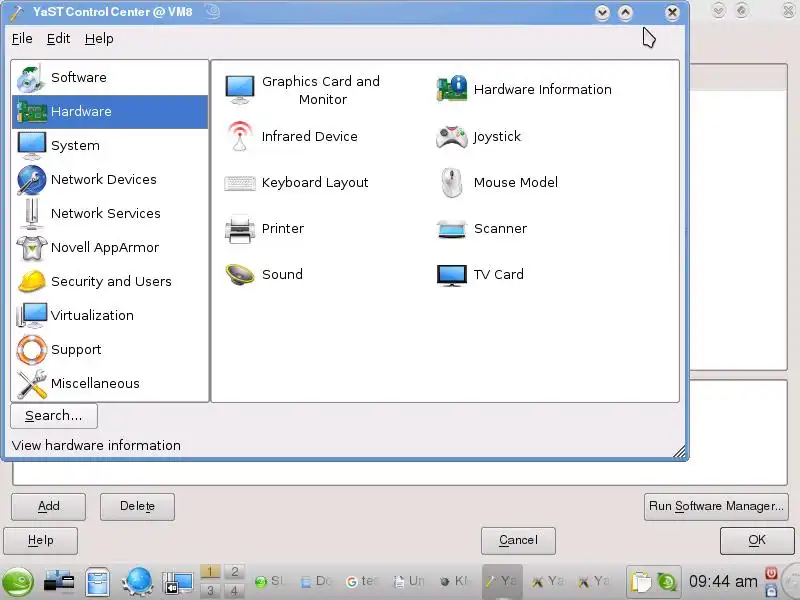Launch TV Card module icon
Screen dimensions: 800x600
coord(452,276)
